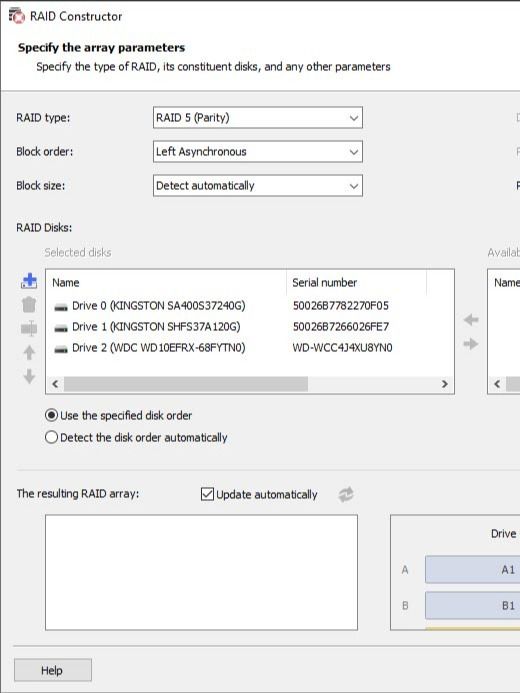Click the Serial number column header
The height and width of the screenshot is (693, 520).
click(x=356, y=282)
